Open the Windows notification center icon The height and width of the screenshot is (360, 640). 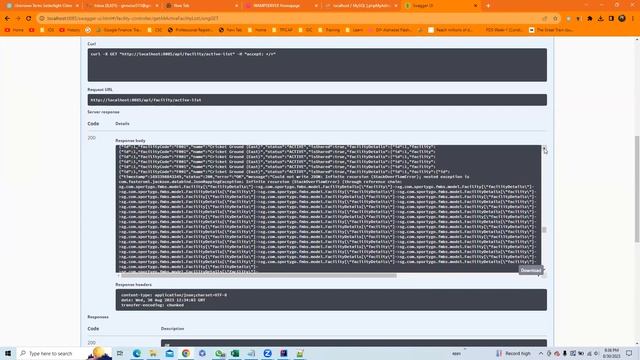pos(629,353)
